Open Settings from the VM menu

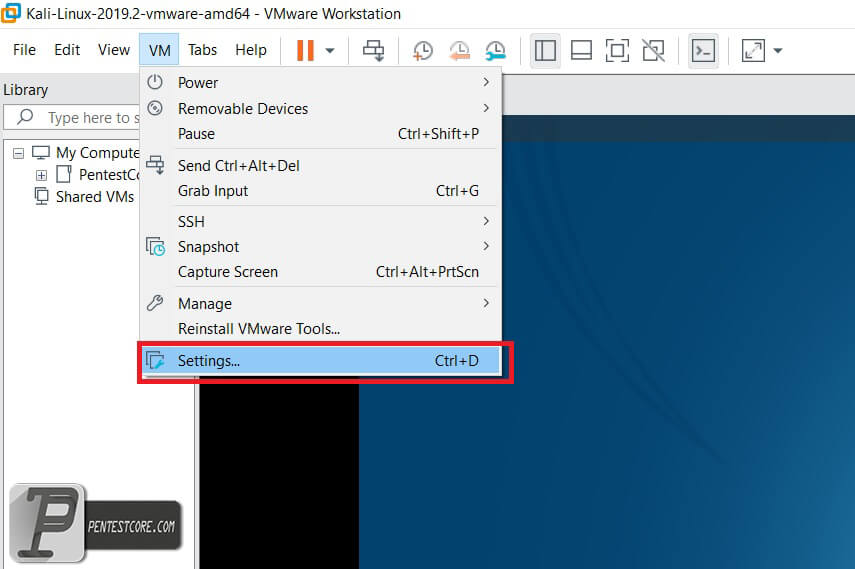321,361
